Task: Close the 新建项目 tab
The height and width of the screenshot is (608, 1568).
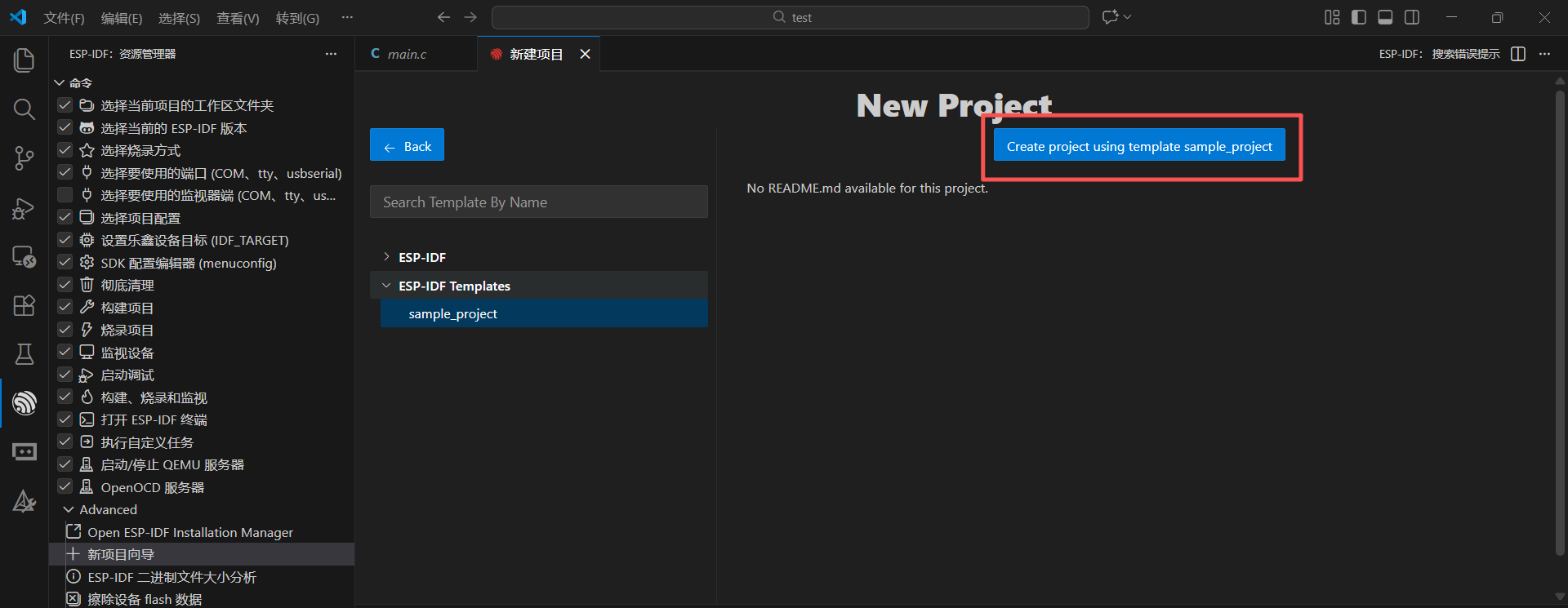Action: click(x=585, y=54)
